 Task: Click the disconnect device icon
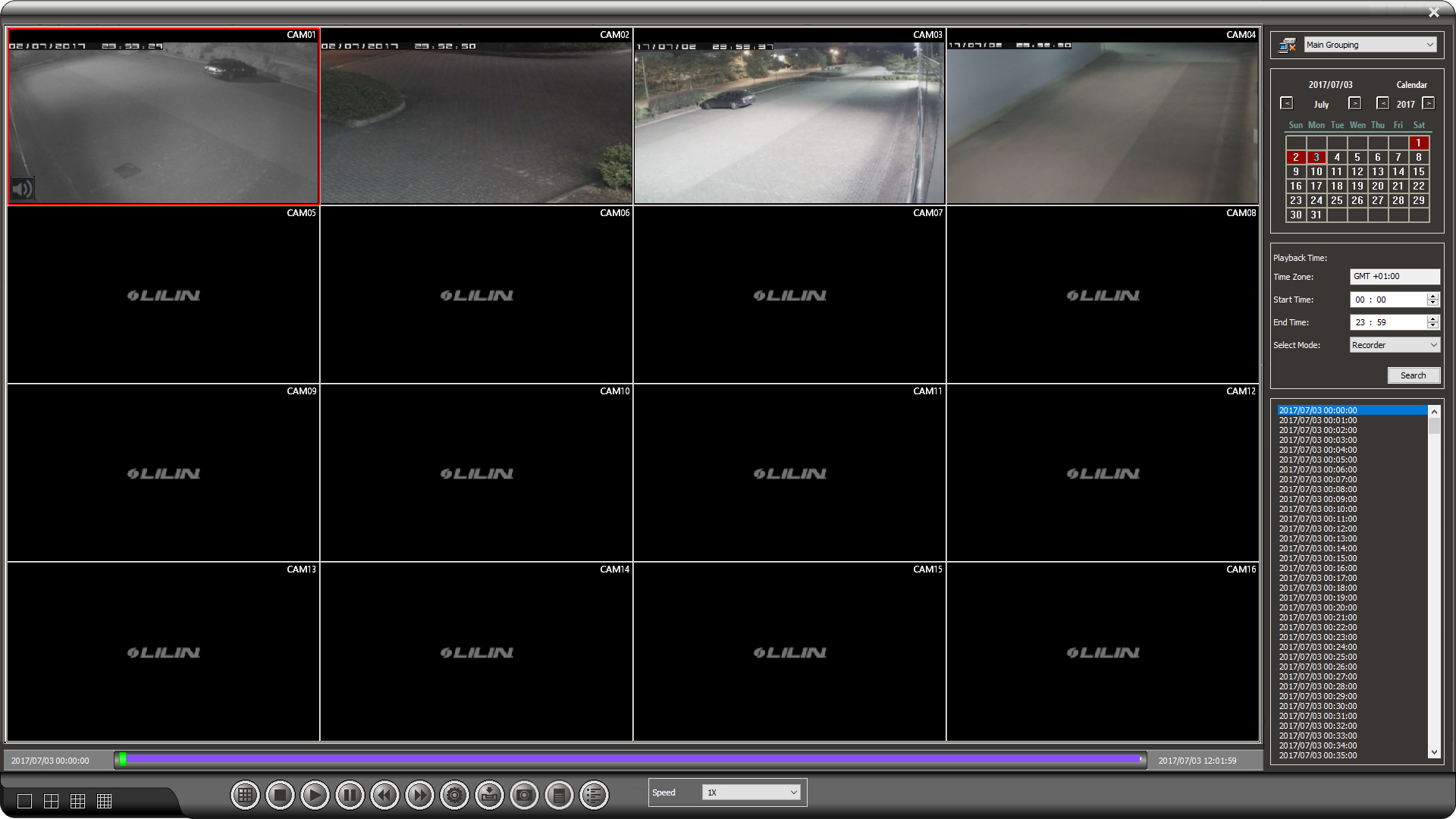click(1287, 45)
